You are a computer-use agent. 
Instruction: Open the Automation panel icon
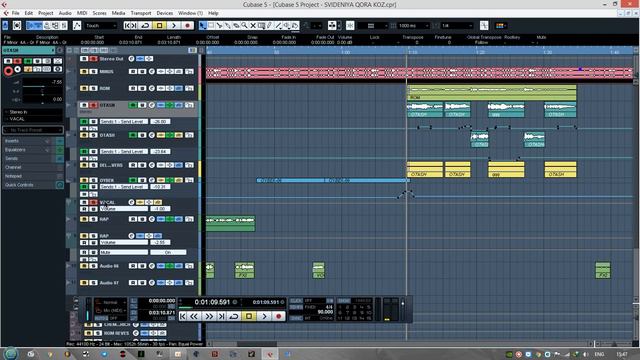pos(77,25)
